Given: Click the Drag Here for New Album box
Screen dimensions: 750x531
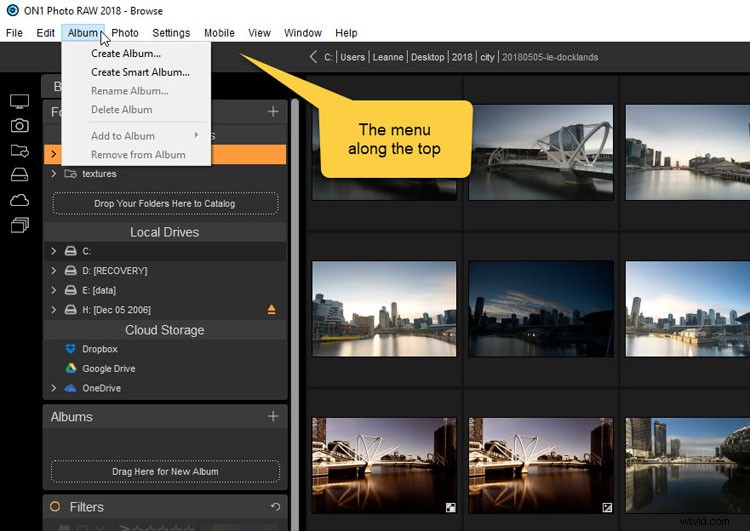Looking at the screenshot, I should 165,471.
